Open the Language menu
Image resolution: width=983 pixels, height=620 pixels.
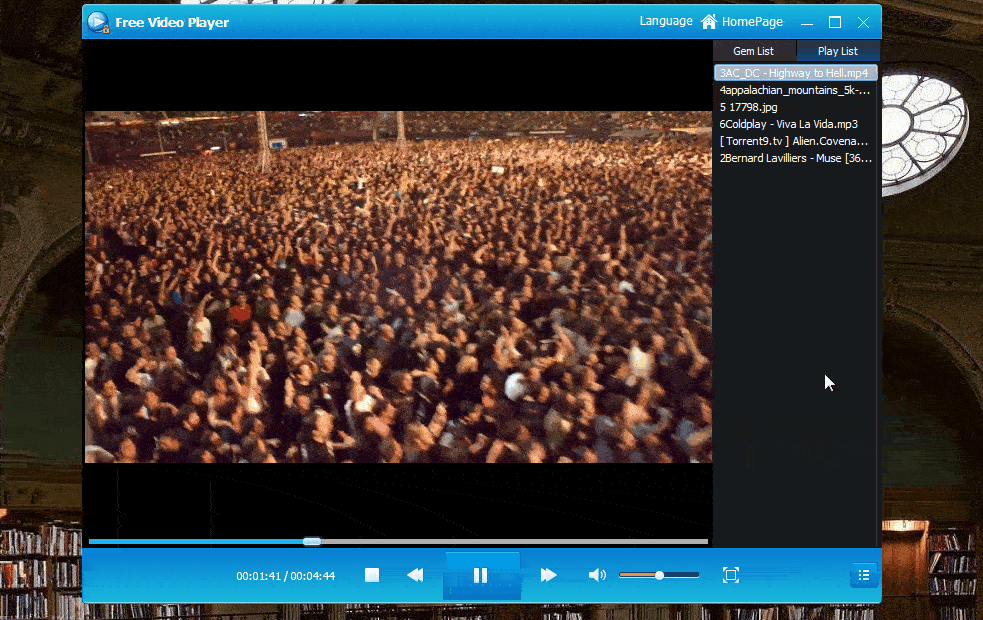point(666,21)
